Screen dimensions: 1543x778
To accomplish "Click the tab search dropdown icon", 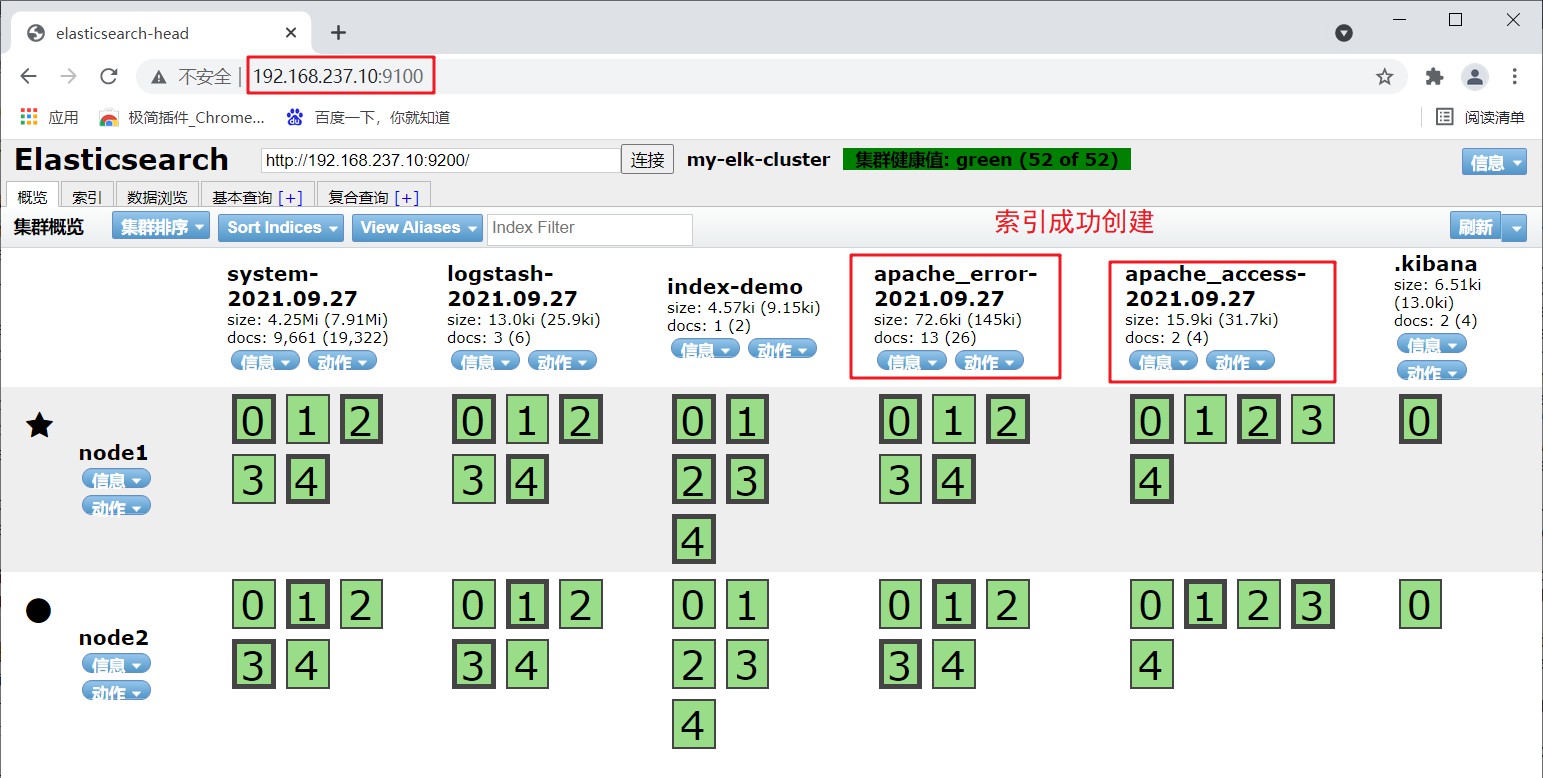I will coord(1344,33).
